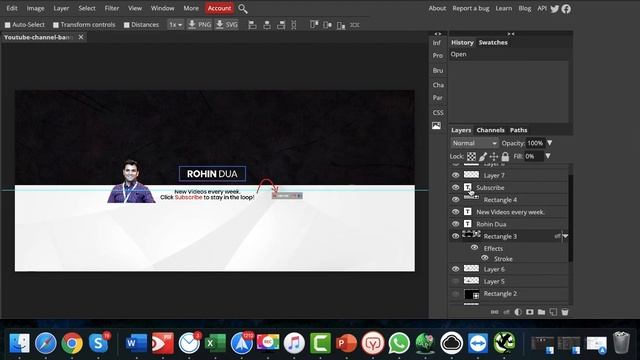
Task: Open the Normal blend mode dropdown
Action: click(x=474, y=143)
